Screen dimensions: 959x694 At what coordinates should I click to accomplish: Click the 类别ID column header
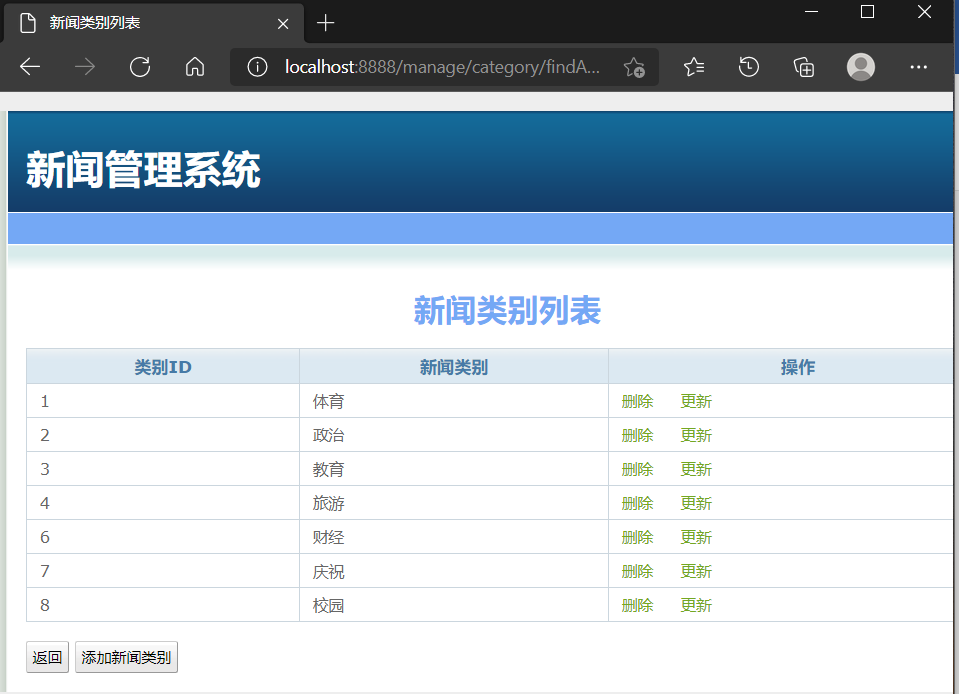coord(163,367)
